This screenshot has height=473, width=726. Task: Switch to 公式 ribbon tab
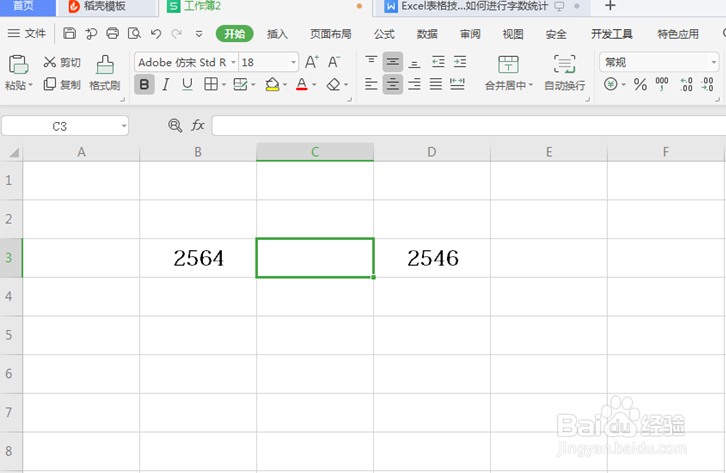384,34
